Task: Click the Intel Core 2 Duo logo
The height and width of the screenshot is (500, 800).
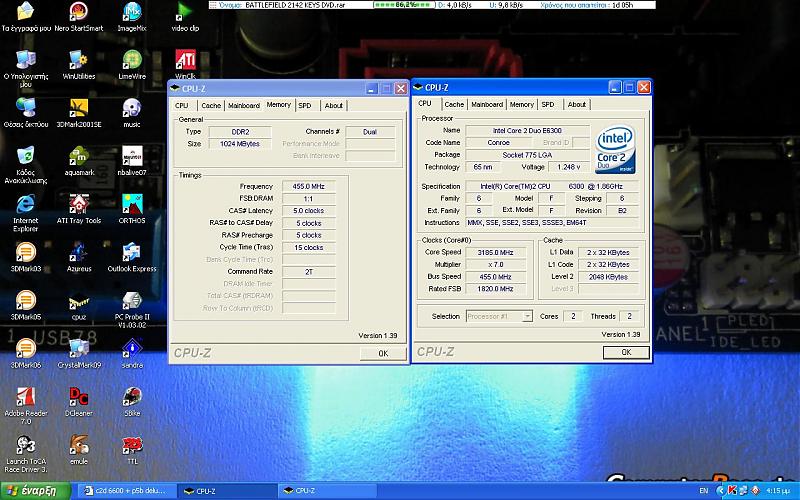Action: coord(615,149)
